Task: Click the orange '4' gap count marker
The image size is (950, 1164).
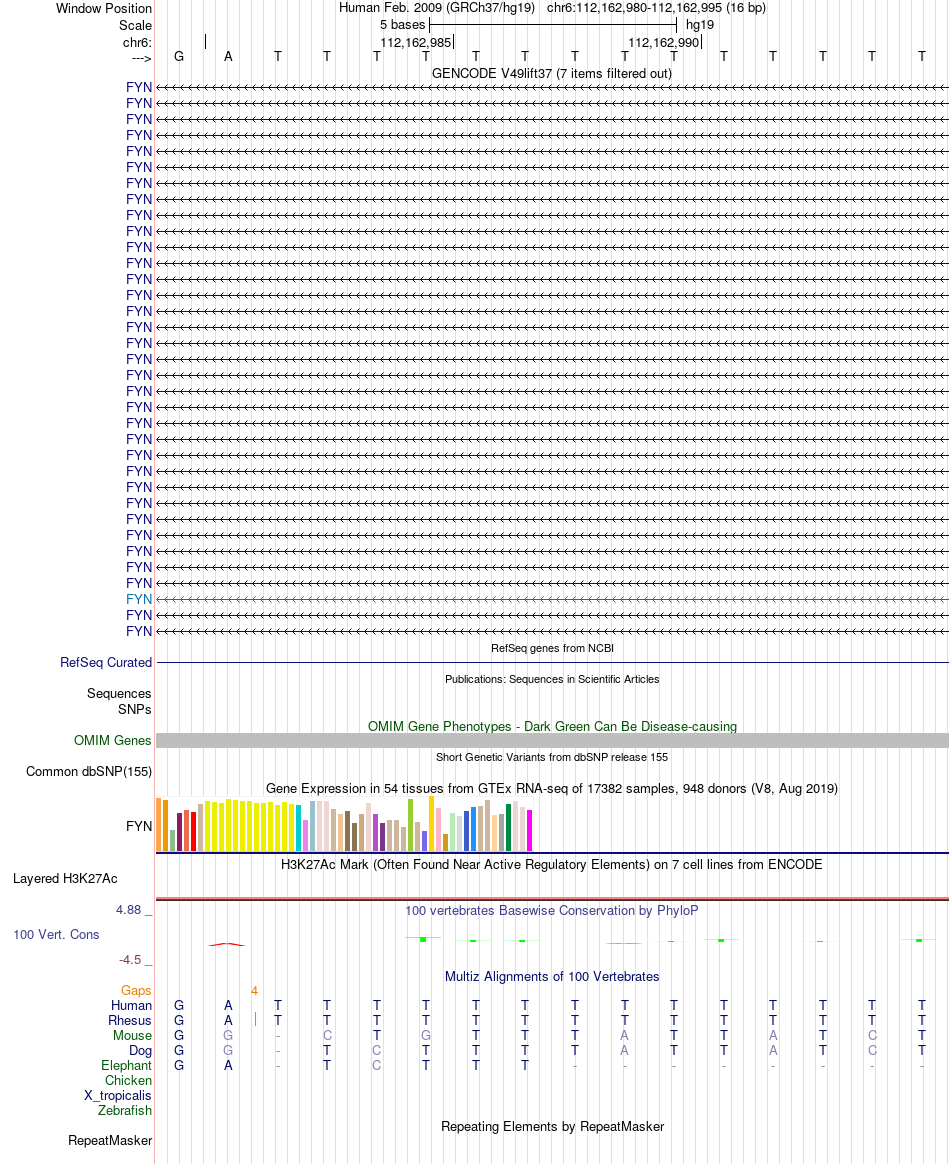Action: click(255, 990)
